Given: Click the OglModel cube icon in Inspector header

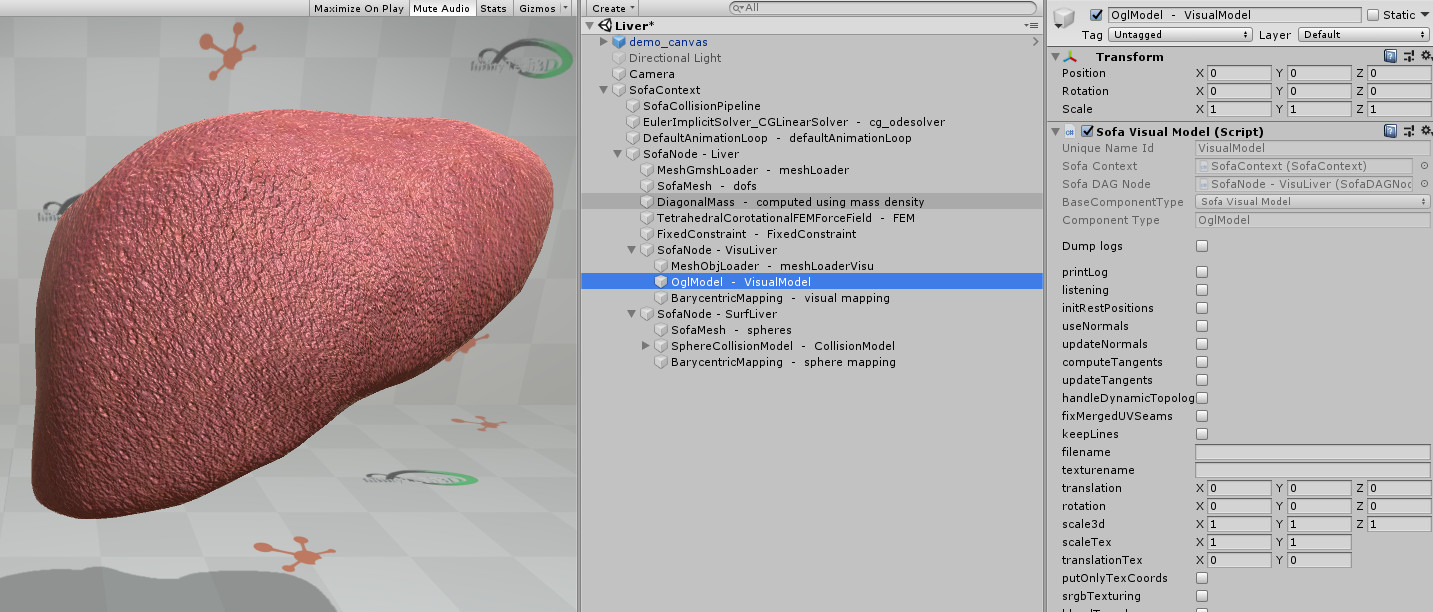Looking at the screenshot, I should 1065,15.
